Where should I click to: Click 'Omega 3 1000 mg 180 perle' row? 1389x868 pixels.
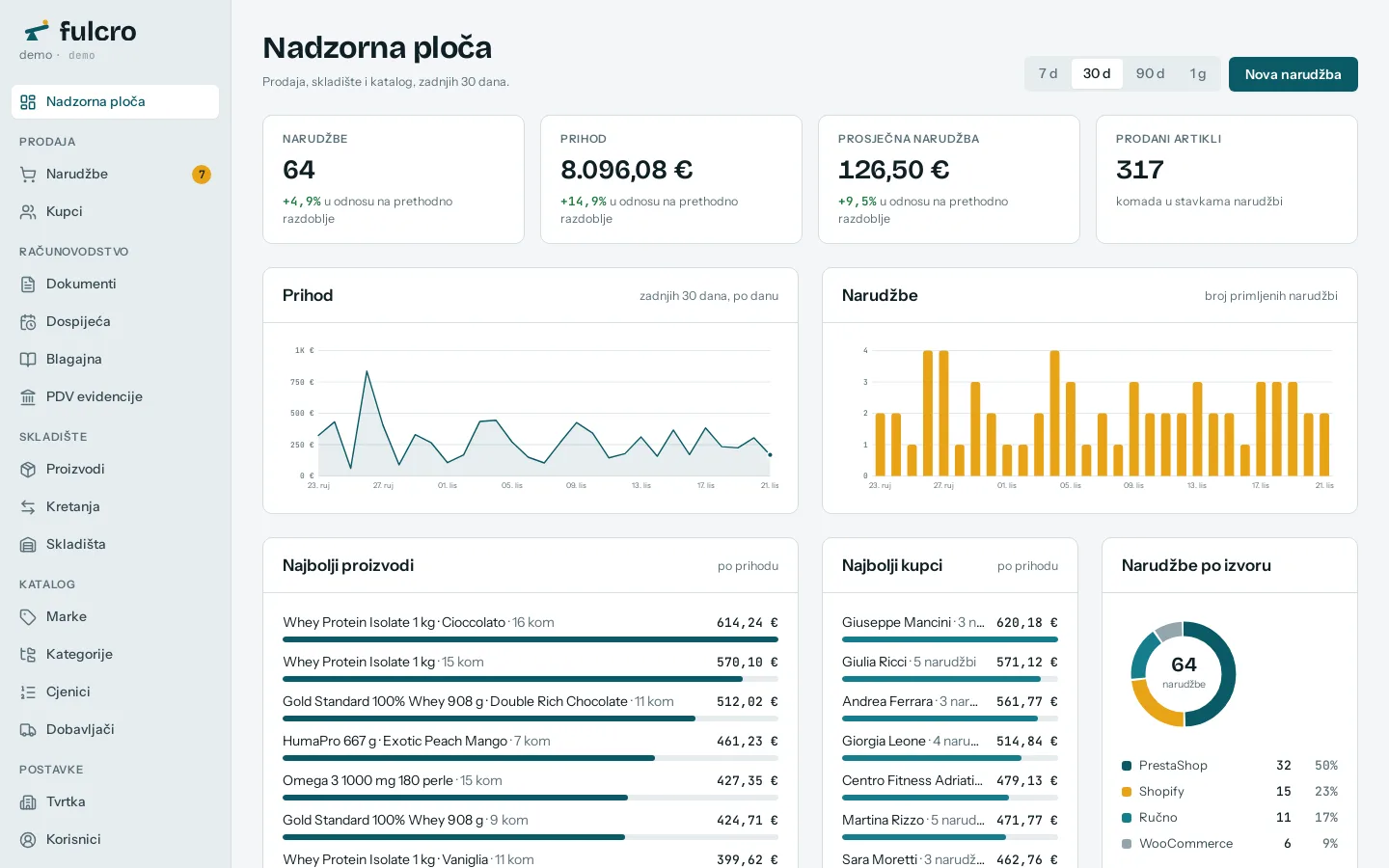click(x=531, y=789)
